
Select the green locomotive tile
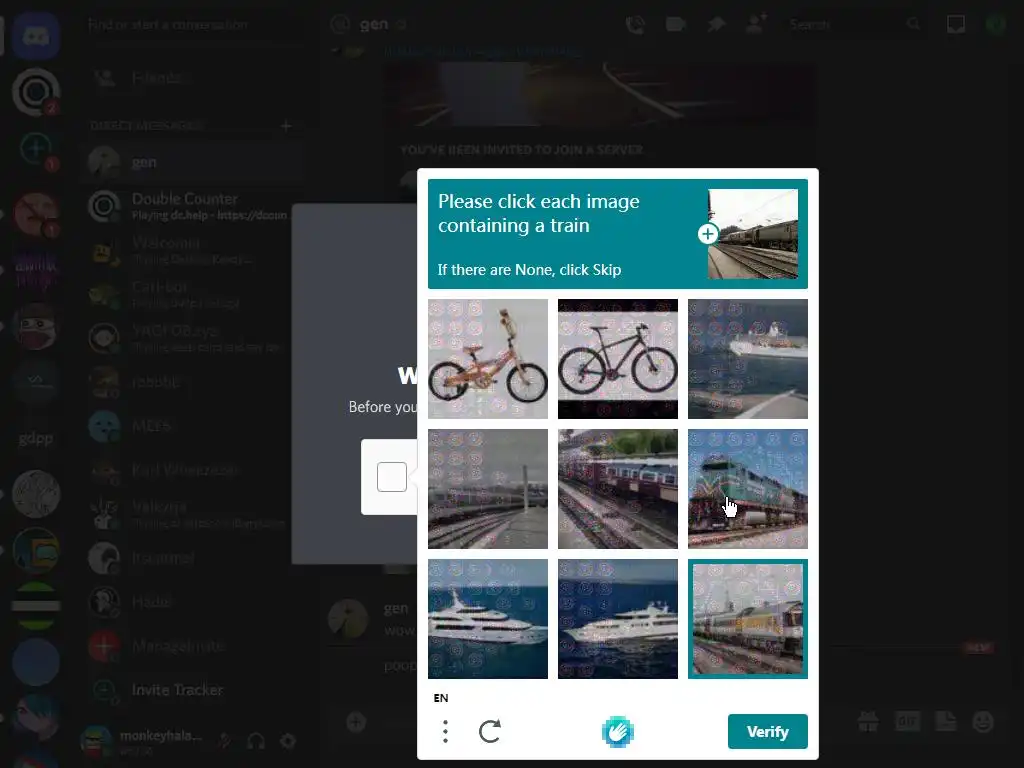click(748, 488)
